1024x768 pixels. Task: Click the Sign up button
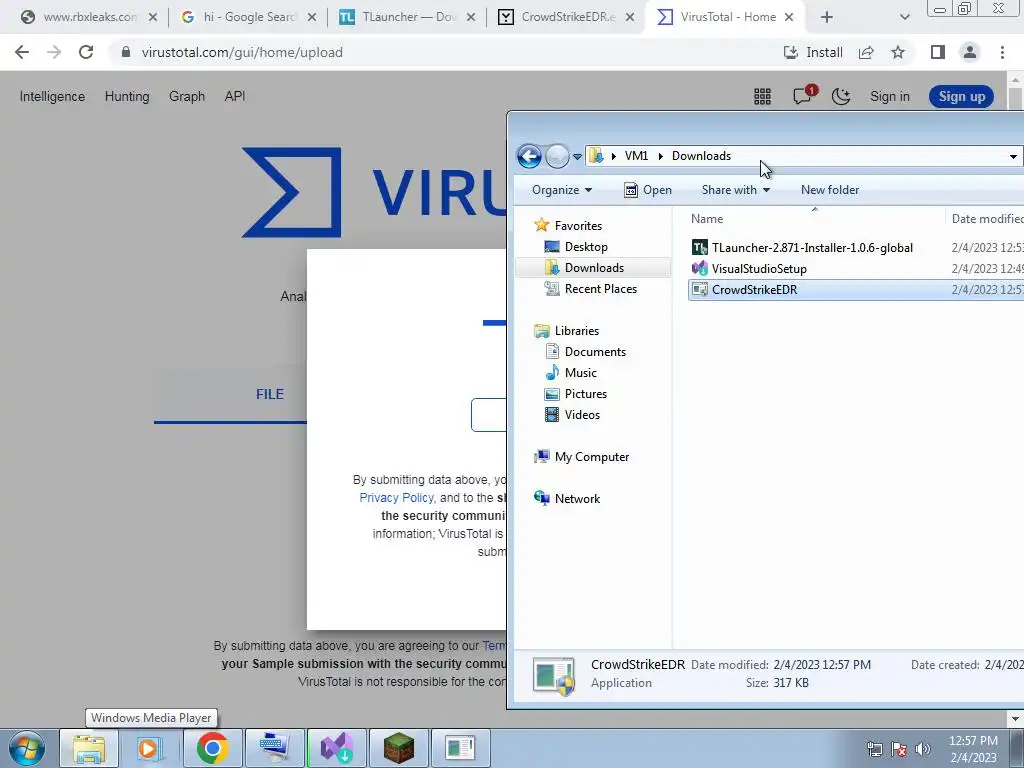coord(961,97)
